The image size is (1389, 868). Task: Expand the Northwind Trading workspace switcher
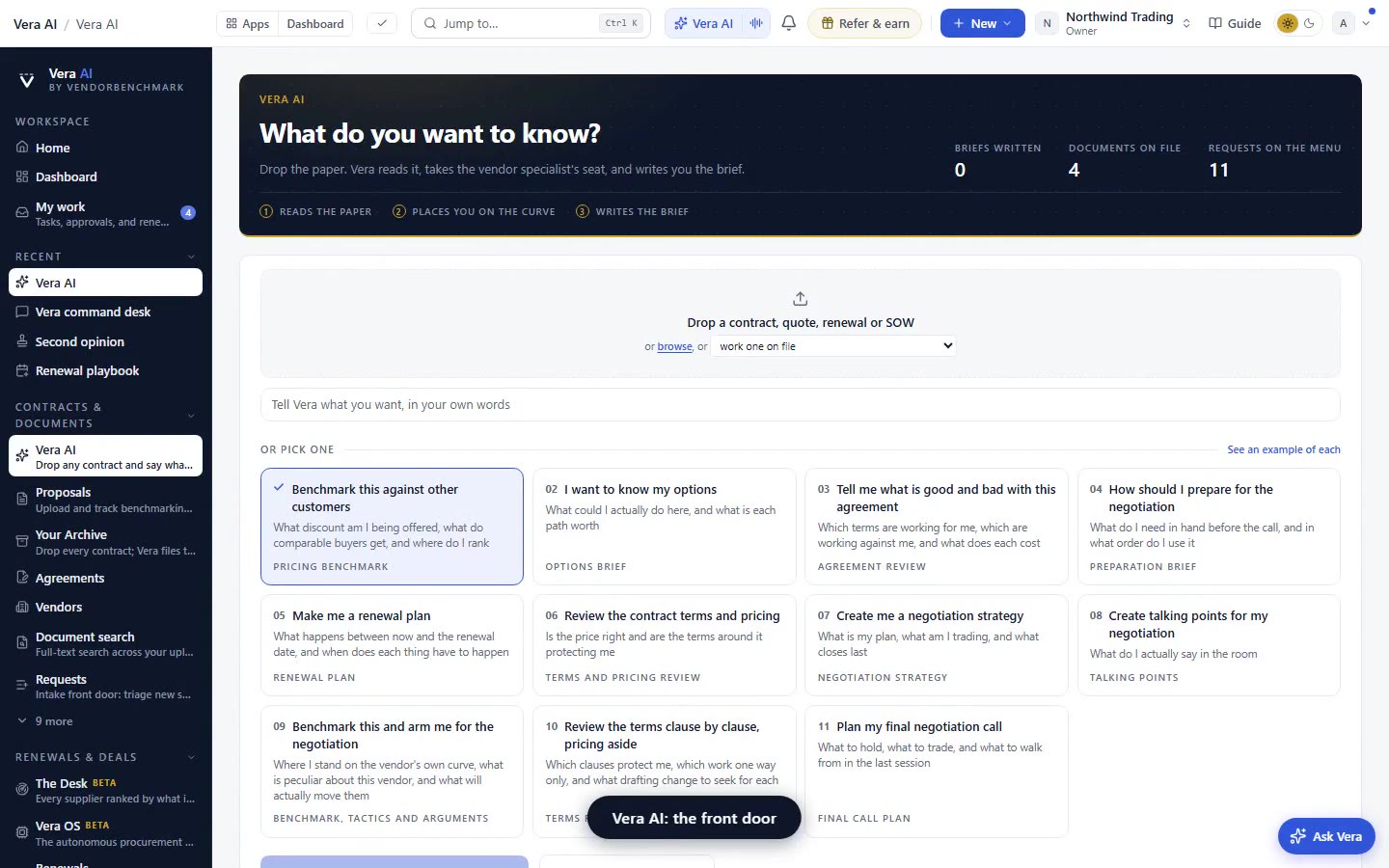1114,23
